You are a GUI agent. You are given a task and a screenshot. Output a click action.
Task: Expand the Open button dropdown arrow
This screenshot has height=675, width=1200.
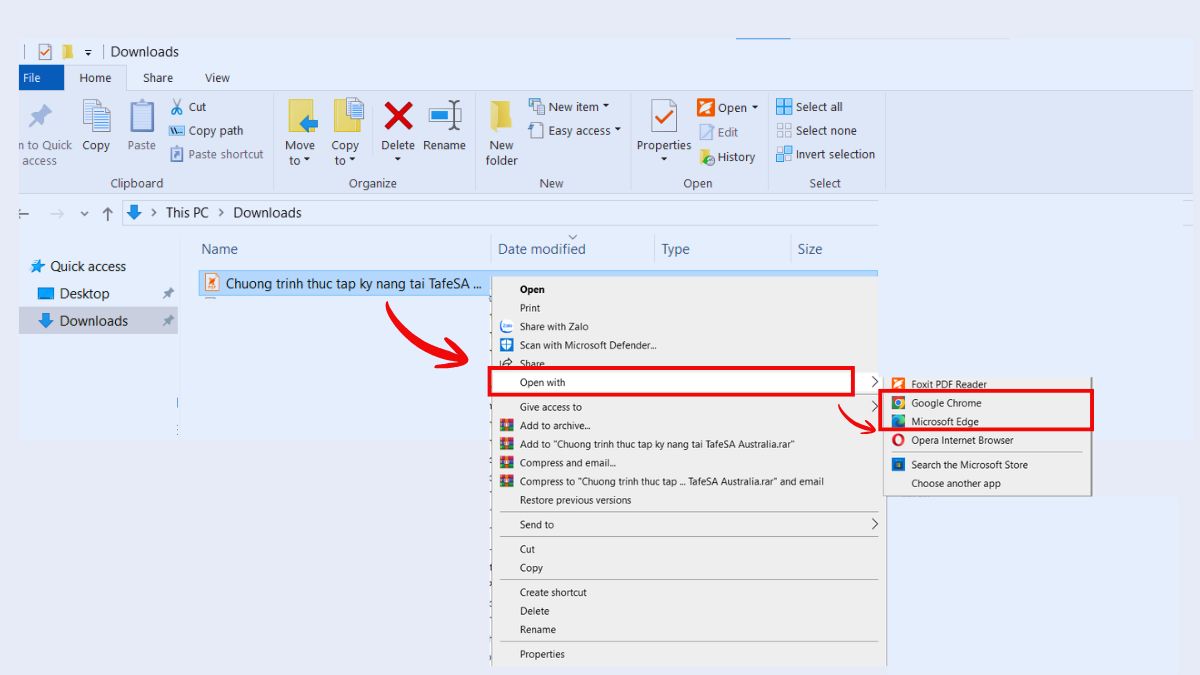[x=755, y=108]
